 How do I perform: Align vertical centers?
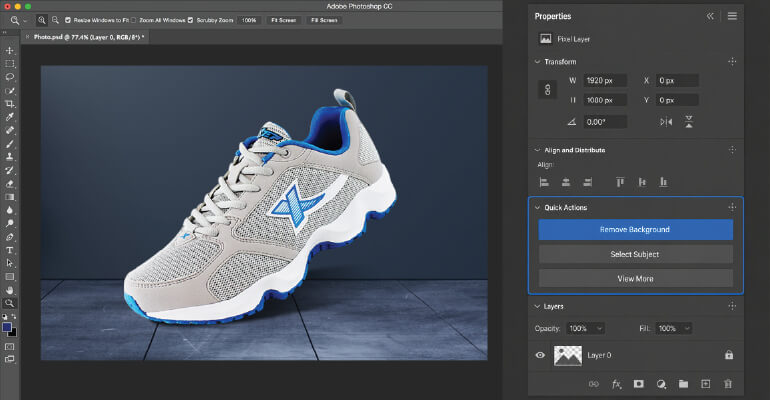[642, 182]
